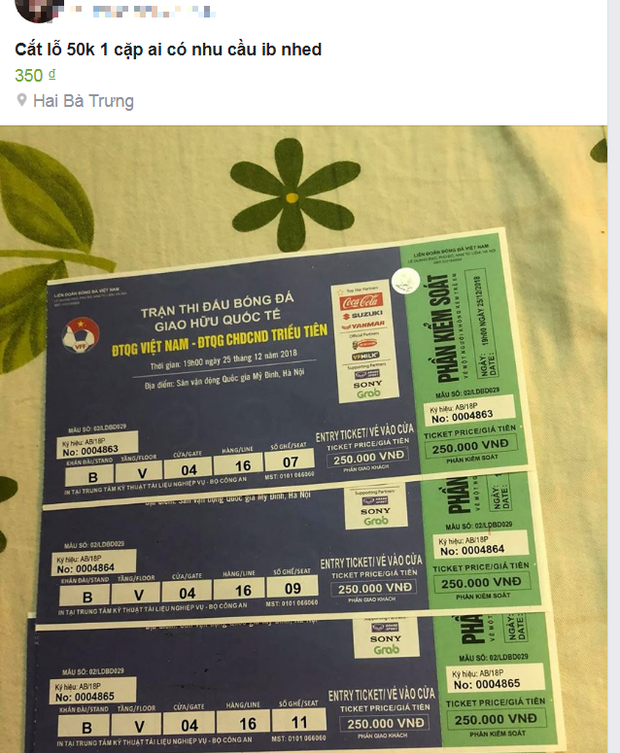Viewport: 620px width, 753px height.
Task: Click seat number 09 on the second ticket
Action: (292, 587)
